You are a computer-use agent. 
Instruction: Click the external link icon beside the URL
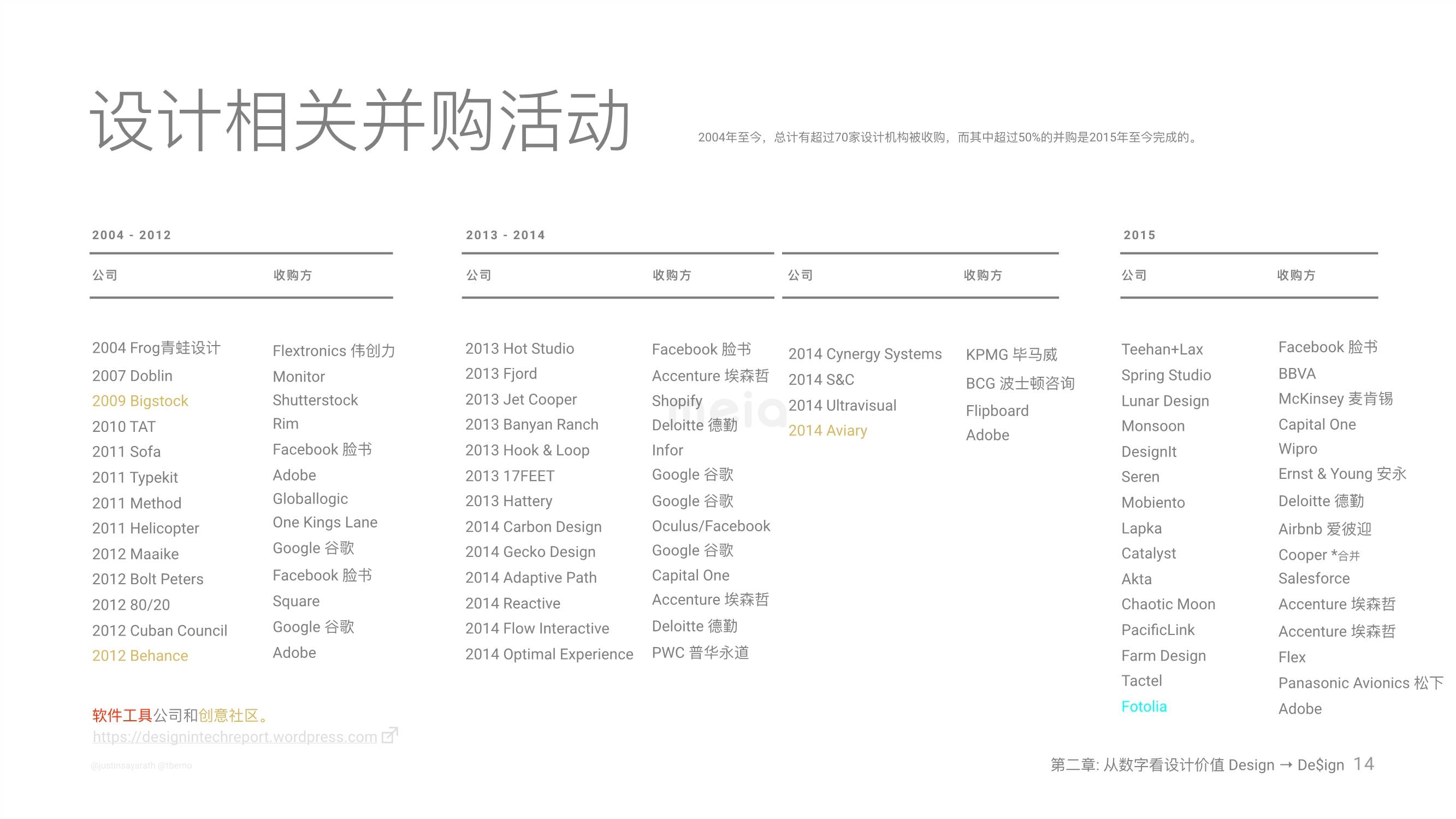click(x=389, y=735)
